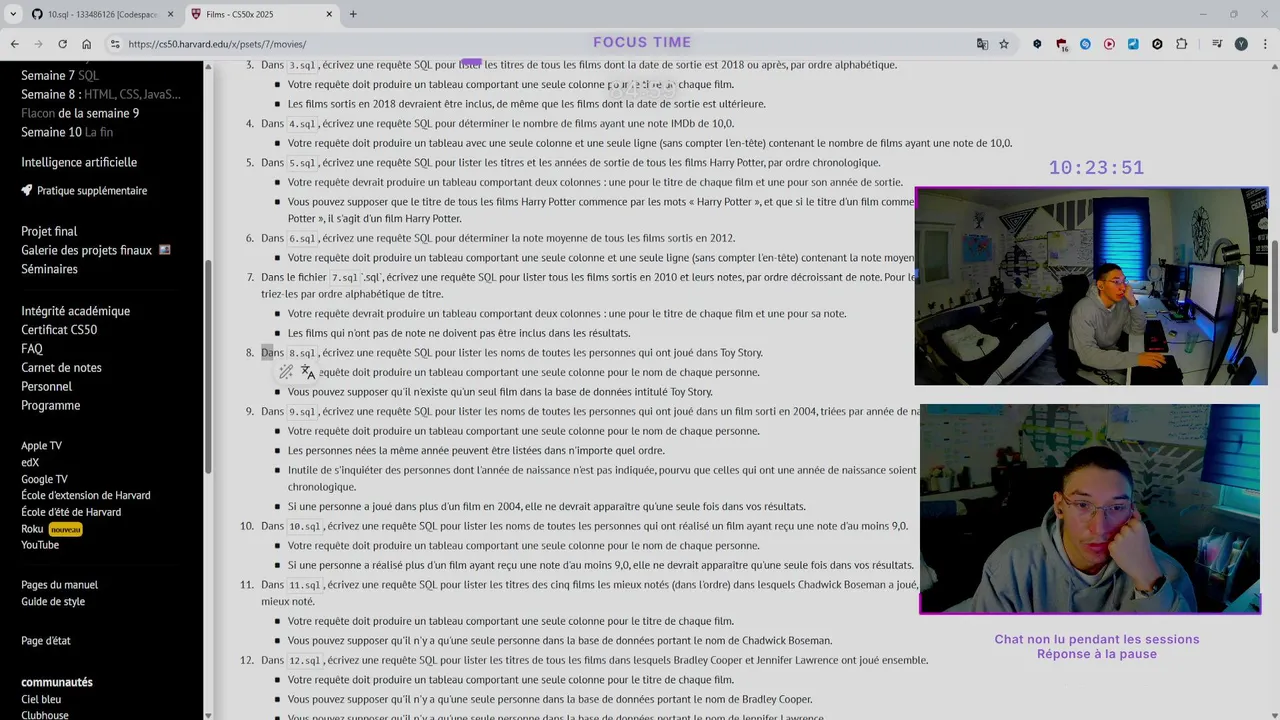Image resolution: width=1280 pixels, height=720 pixels.
Task: Open the blue bird extension icon
Action: pyautogui.click(x=1133, y=44)
